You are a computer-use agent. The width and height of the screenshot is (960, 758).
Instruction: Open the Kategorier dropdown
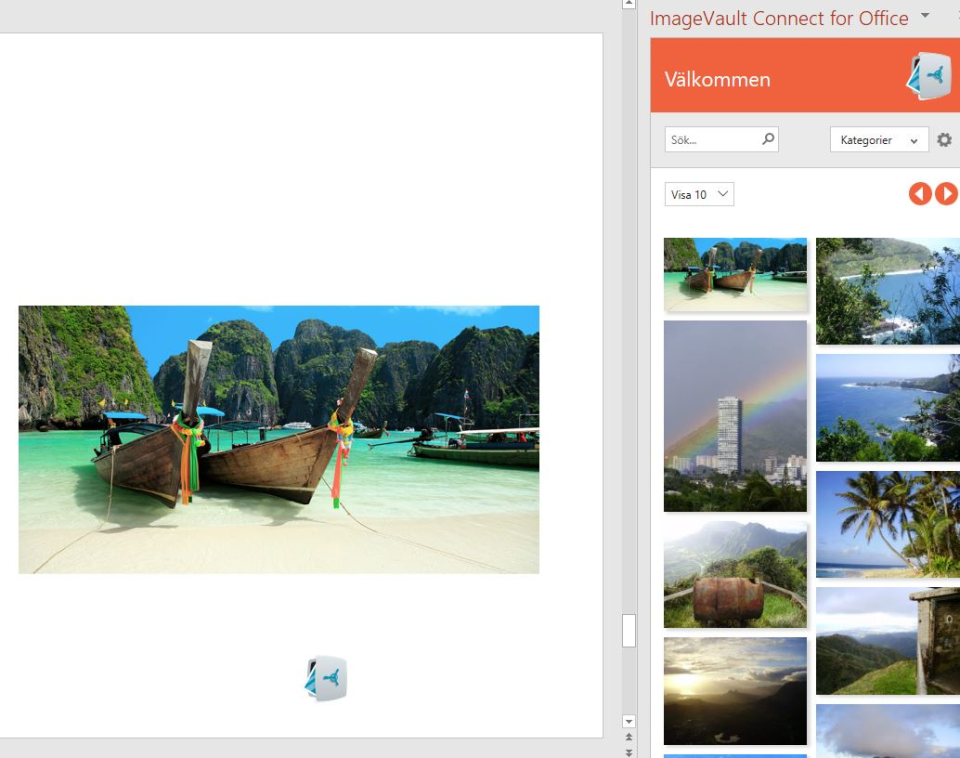[877, 139]
